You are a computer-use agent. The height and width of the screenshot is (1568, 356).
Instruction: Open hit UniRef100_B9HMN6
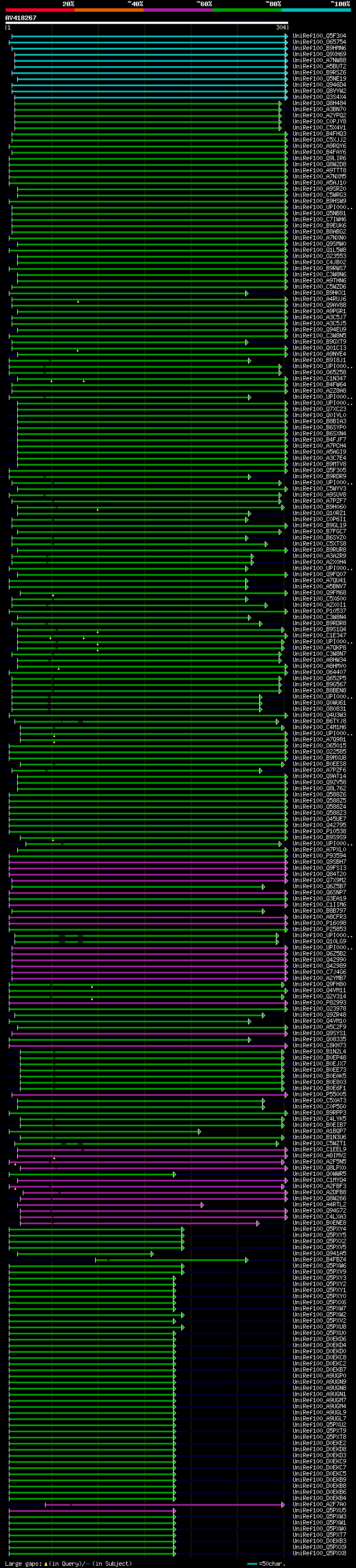[x=319, y=49]
